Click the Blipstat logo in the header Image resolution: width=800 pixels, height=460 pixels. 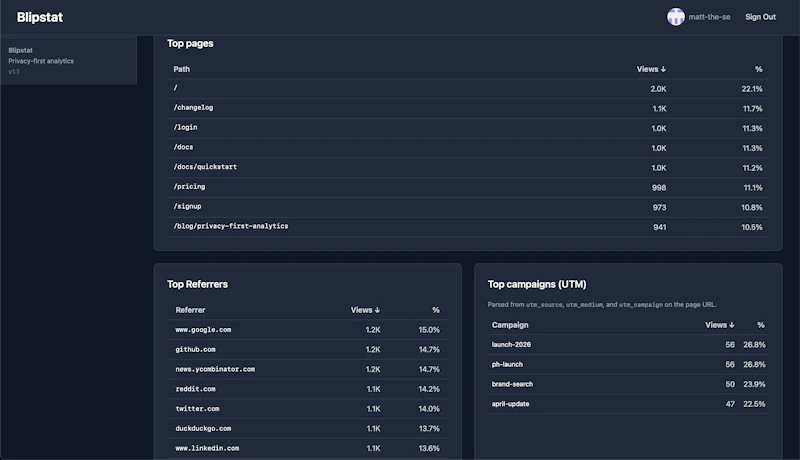40,17
